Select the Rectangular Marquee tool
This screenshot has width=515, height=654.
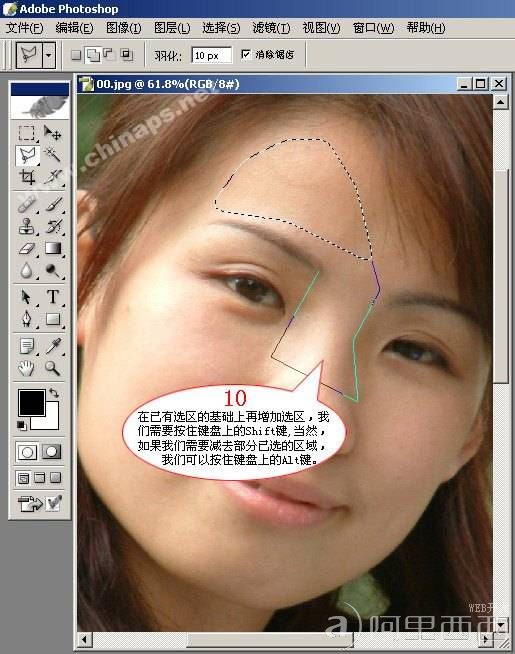click(27, 133)
